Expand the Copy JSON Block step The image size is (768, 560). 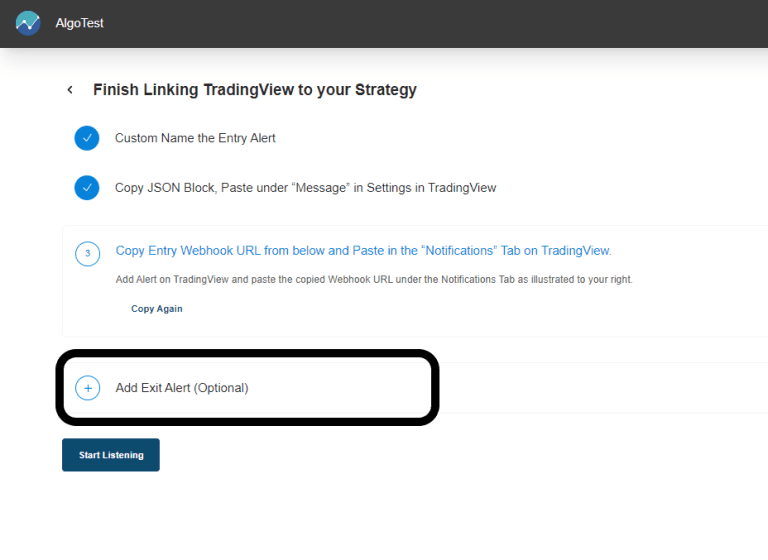coord(305,188)
